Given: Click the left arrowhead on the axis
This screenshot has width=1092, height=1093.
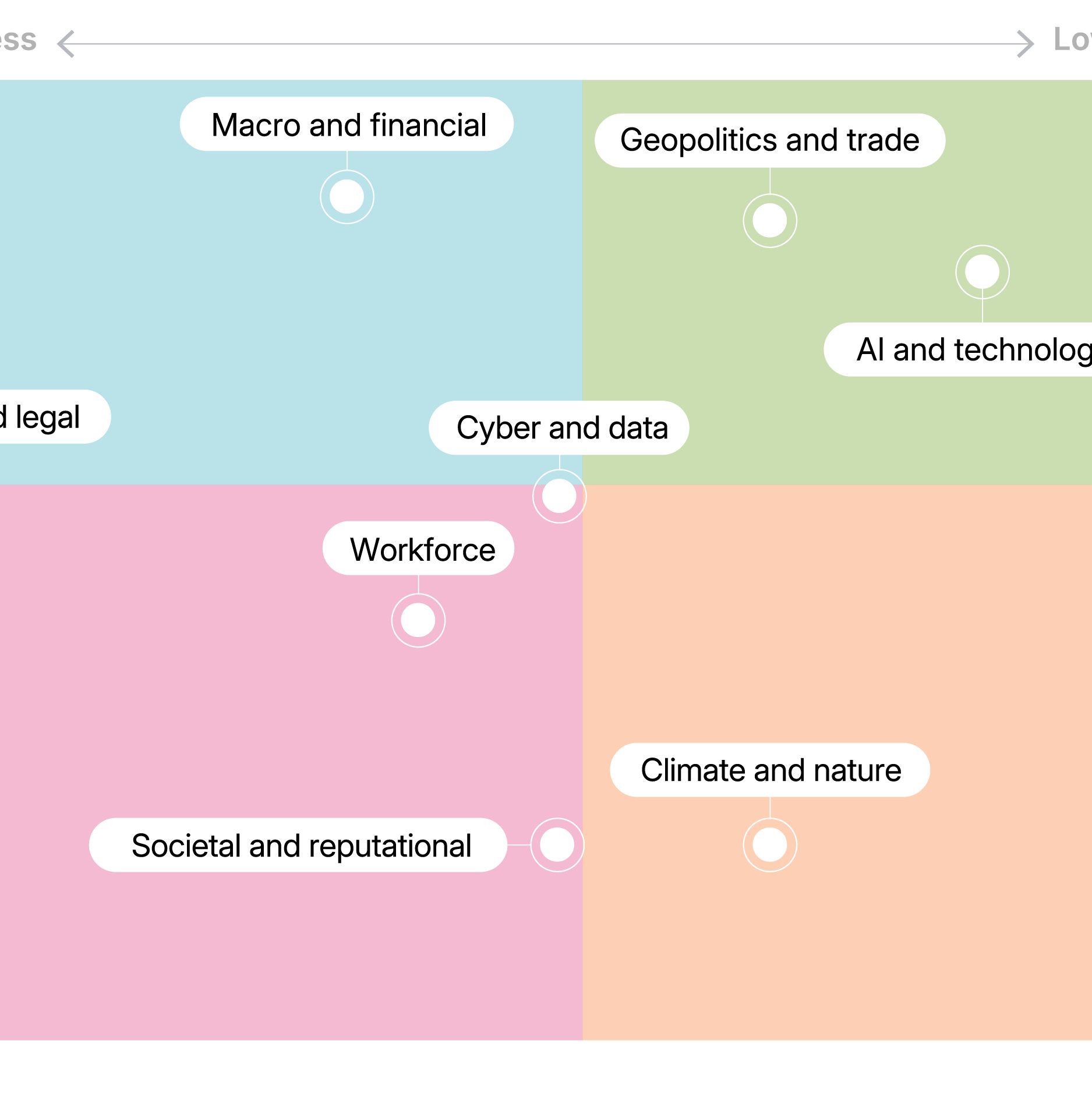Looking at the screenshot, I should coord(66,44).
